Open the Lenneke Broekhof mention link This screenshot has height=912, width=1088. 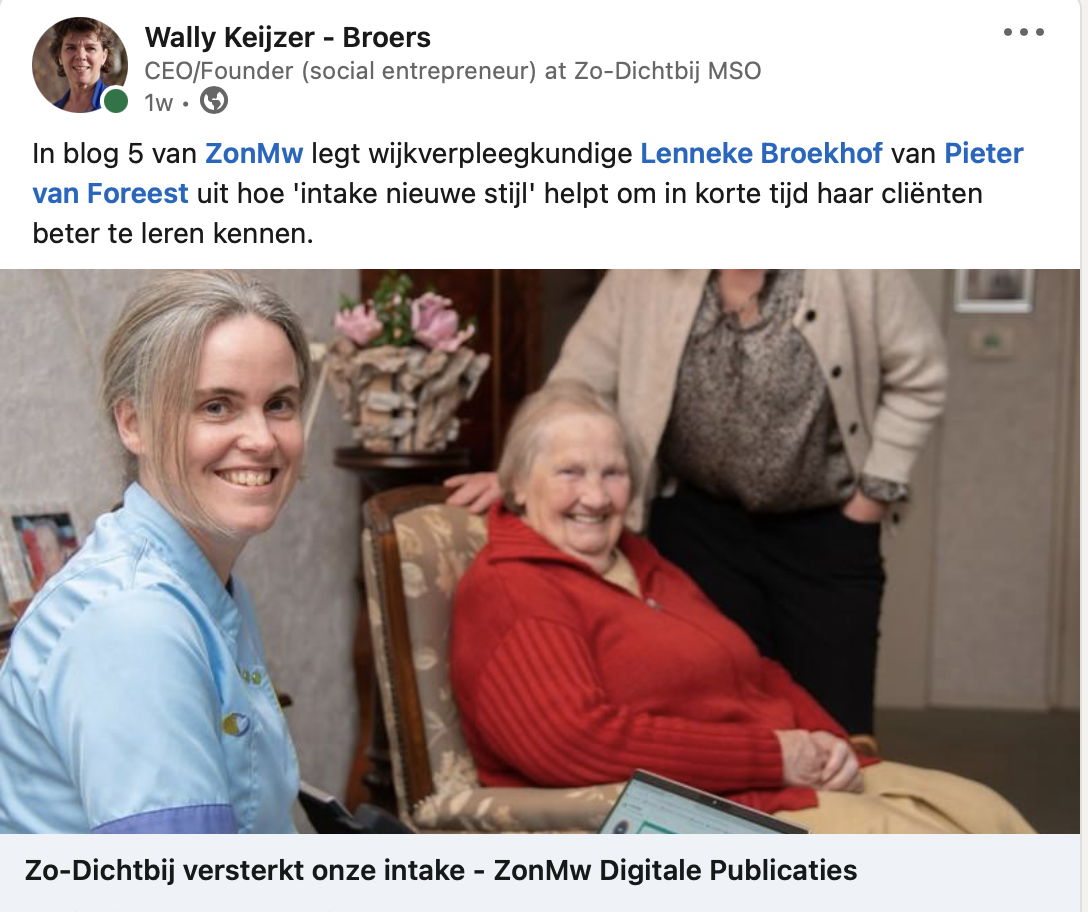(x=761, y=153)
